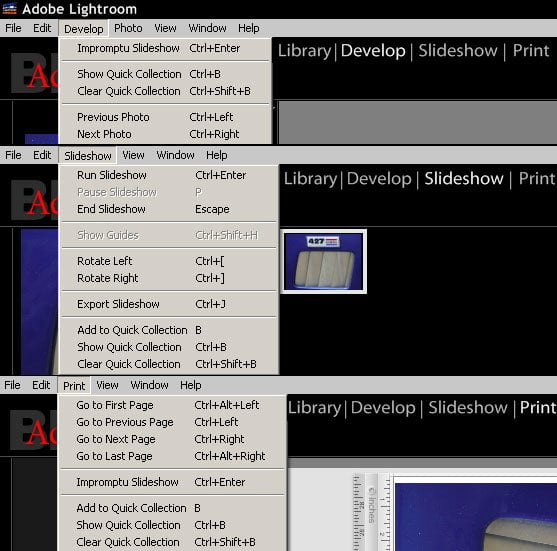Choose Export Slideshow in the Slideshow menu
This screenshot has width=557, height=551.
click(x=169, y=304)
